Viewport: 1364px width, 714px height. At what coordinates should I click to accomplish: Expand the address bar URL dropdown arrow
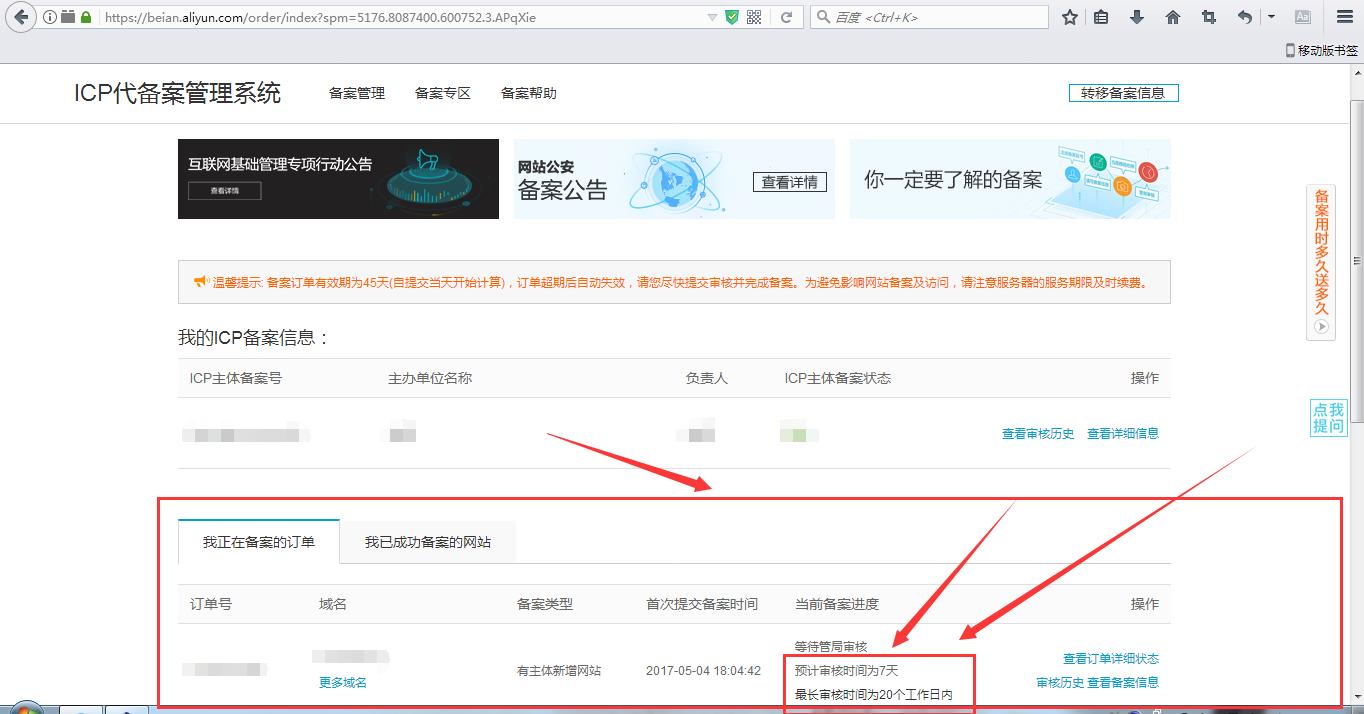(712, 16)
